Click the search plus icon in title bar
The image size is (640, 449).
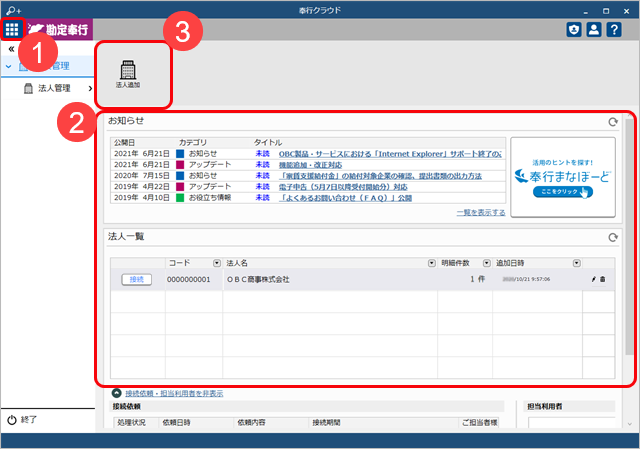13,11
